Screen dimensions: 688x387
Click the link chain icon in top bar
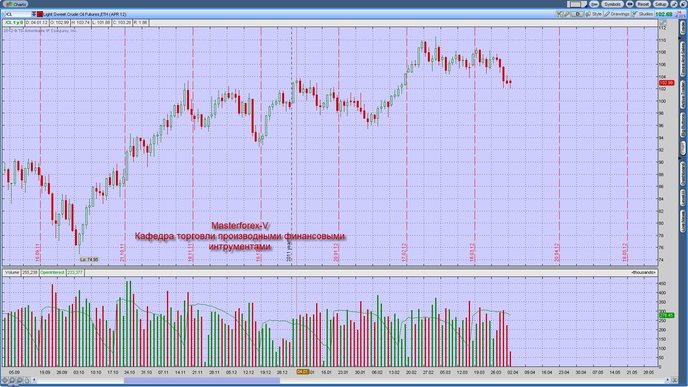click(630, 4)
